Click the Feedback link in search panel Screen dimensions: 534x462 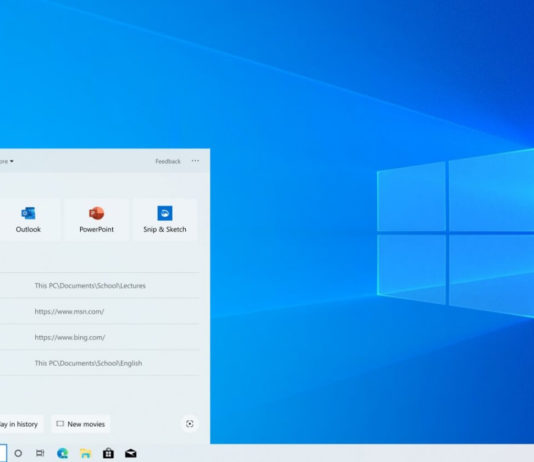168,161
